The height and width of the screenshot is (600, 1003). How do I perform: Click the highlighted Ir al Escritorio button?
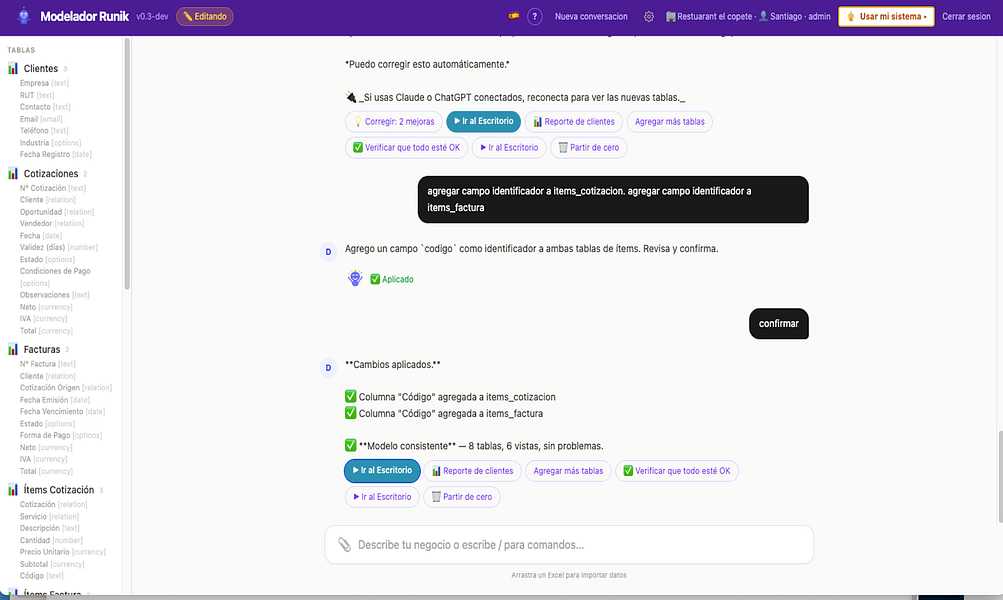(382, 470)
